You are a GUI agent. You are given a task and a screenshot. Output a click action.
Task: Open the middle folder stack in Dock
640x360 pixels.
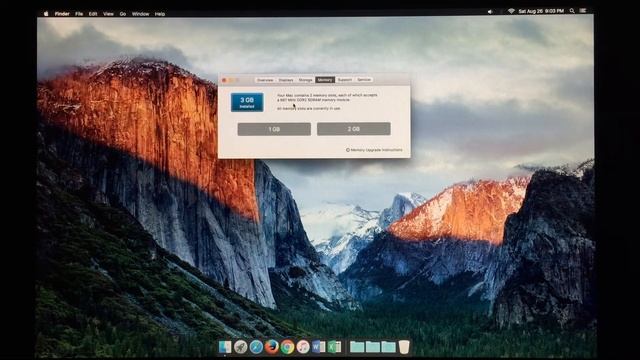pyautogui.click(x=373, y=347)
